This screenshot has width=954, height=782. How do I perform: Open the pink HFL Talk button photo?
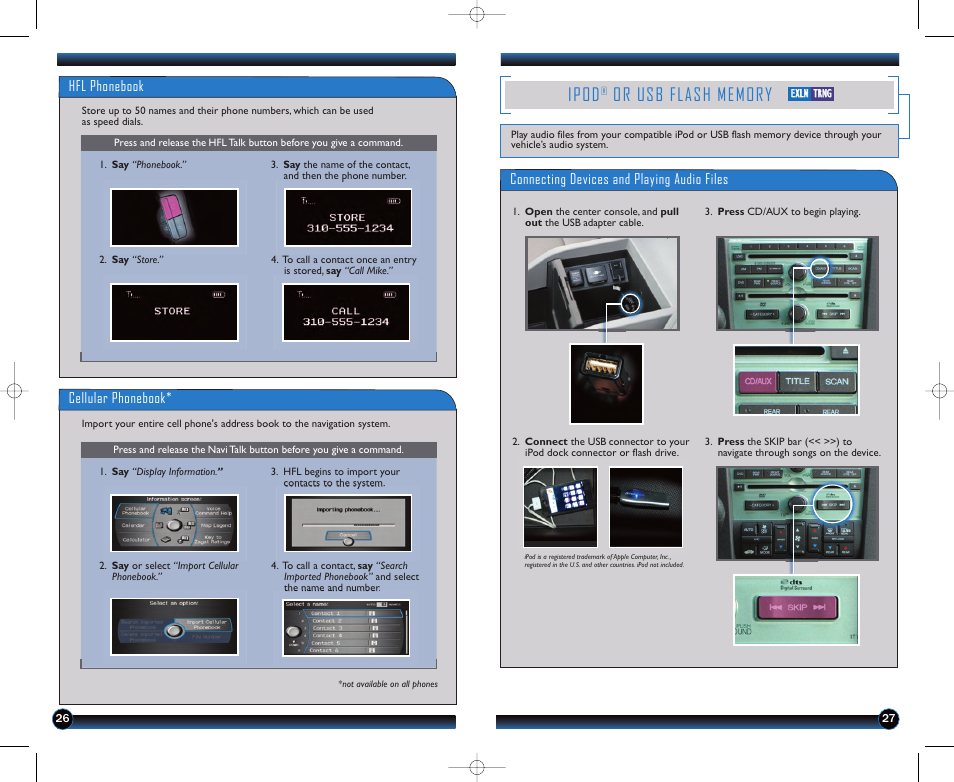(174, 217)
